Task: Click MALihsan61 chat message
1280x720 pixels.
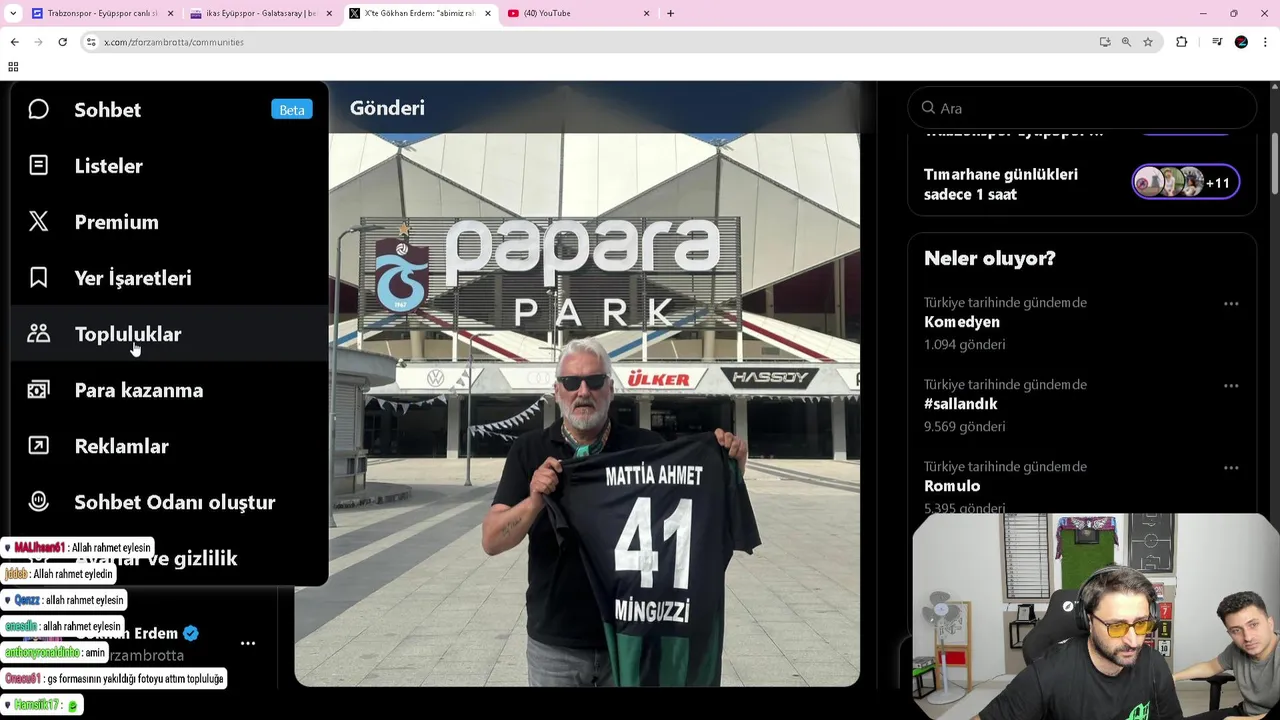Action: coord(78,548)
